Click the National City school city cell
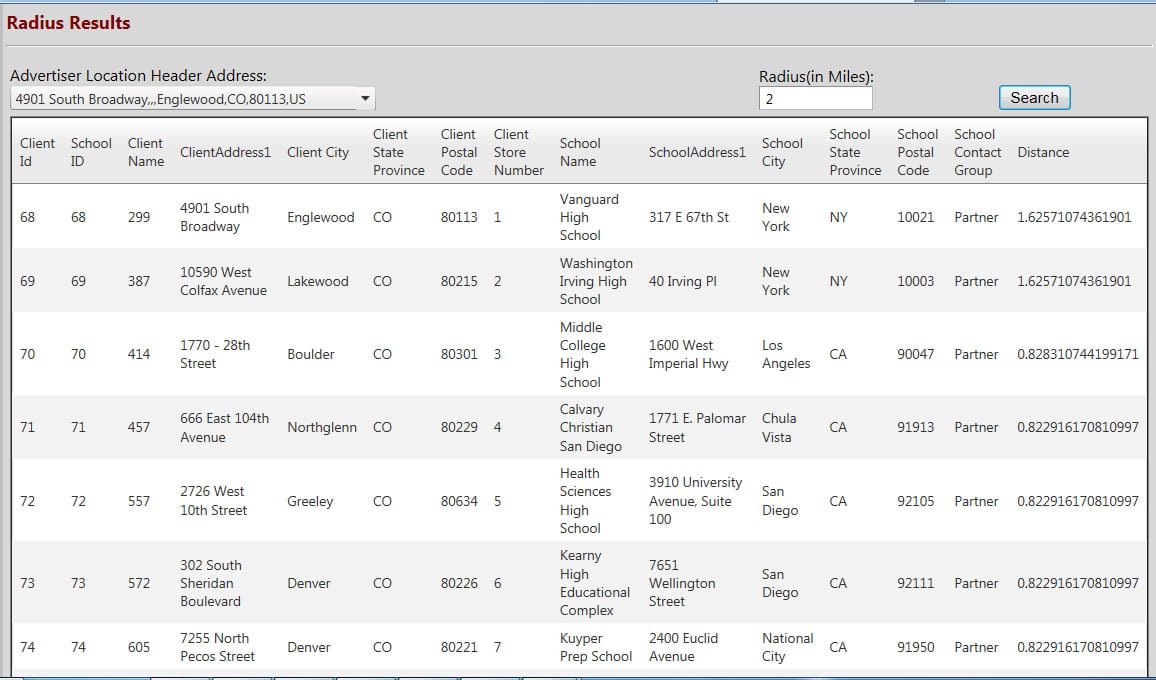 (x=787, y=647)
